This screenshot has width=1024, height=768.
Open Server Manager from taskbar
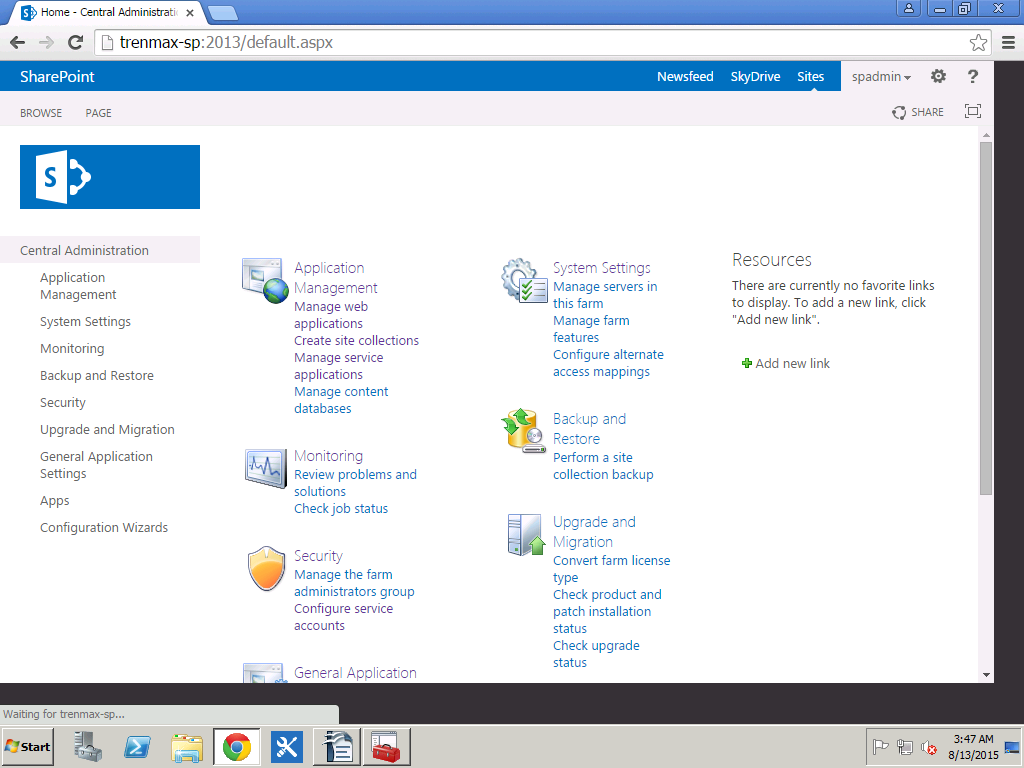pos(88,746)
